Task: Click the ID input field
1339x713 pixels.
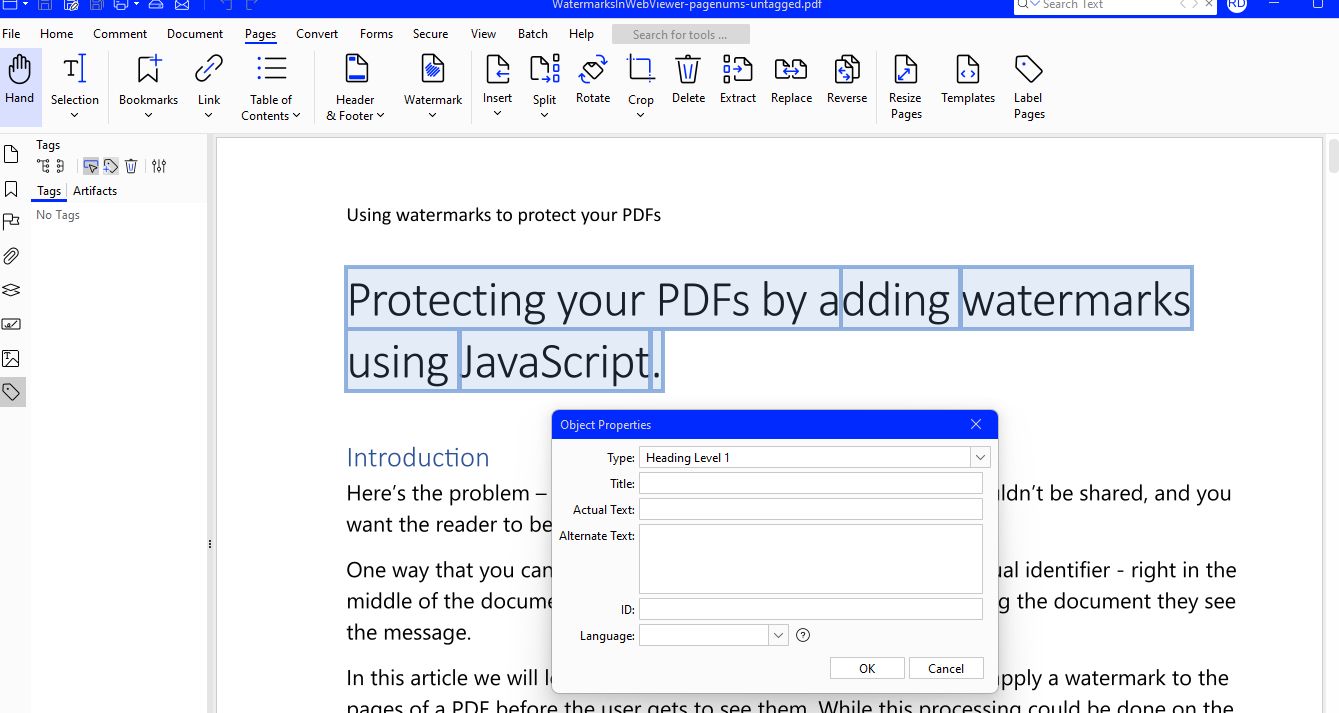Action: (811, 609)
